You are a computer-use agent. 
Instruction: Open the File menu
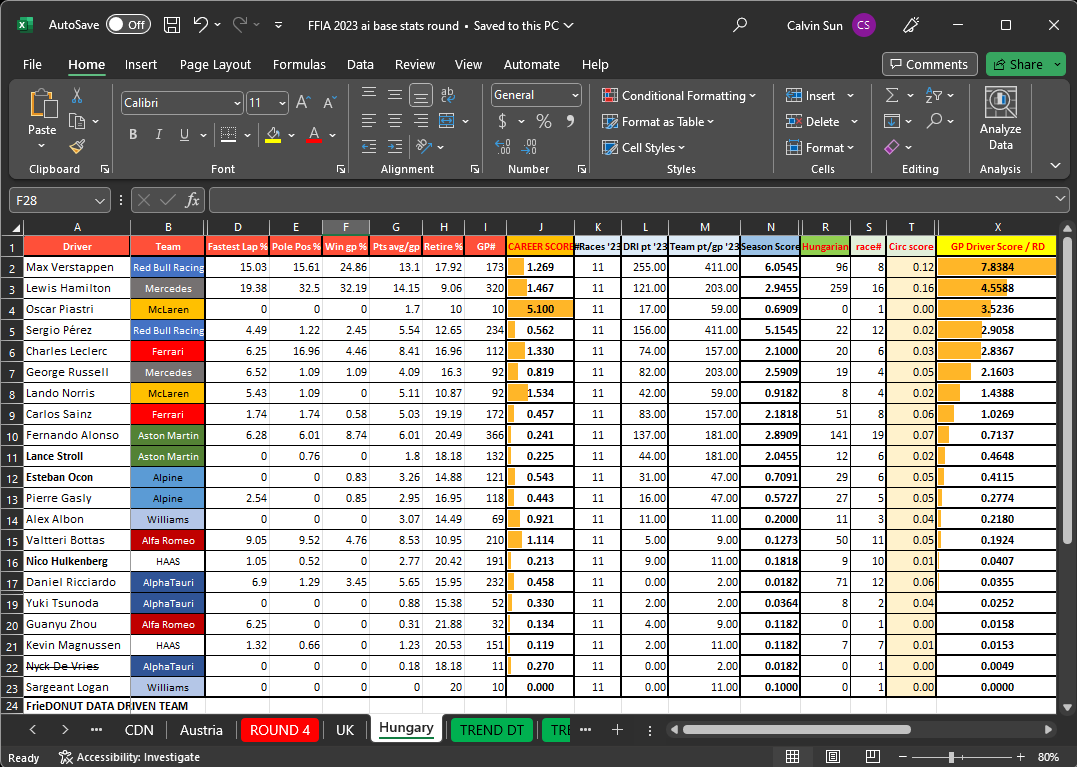click(x=32, y=65)
